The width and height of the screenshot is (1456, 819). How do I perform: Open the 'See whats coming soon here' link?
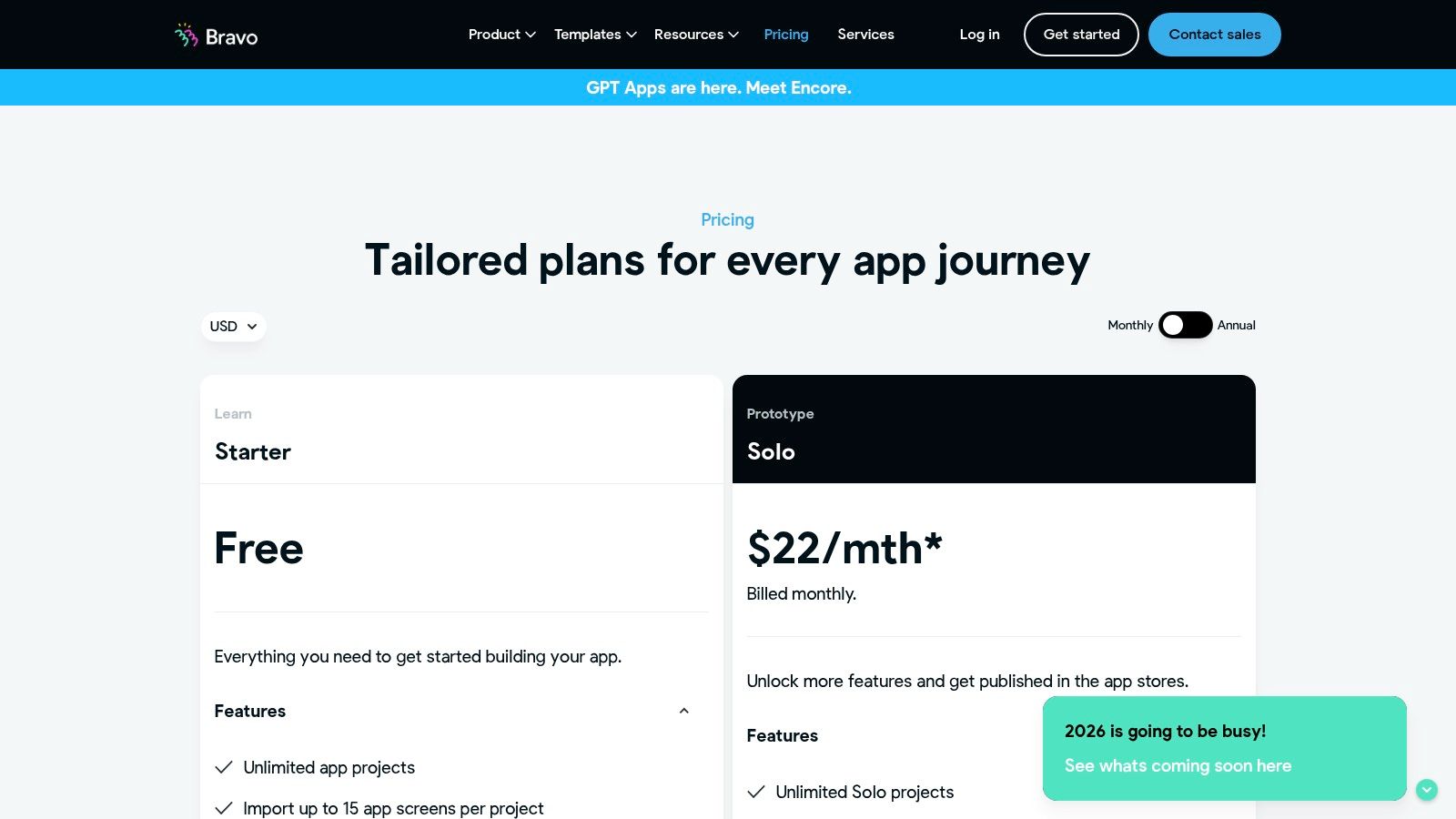pyautogui.click(x=1178, y=765)
